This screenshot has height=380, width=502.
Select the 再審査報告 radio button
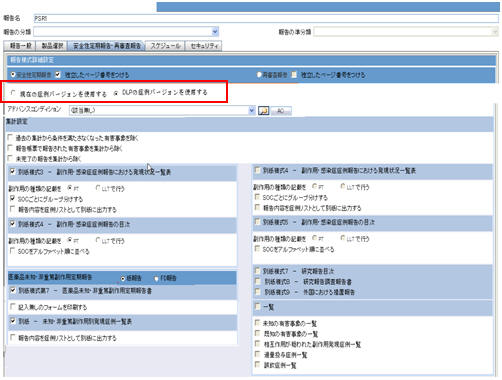tap(259, 75)
